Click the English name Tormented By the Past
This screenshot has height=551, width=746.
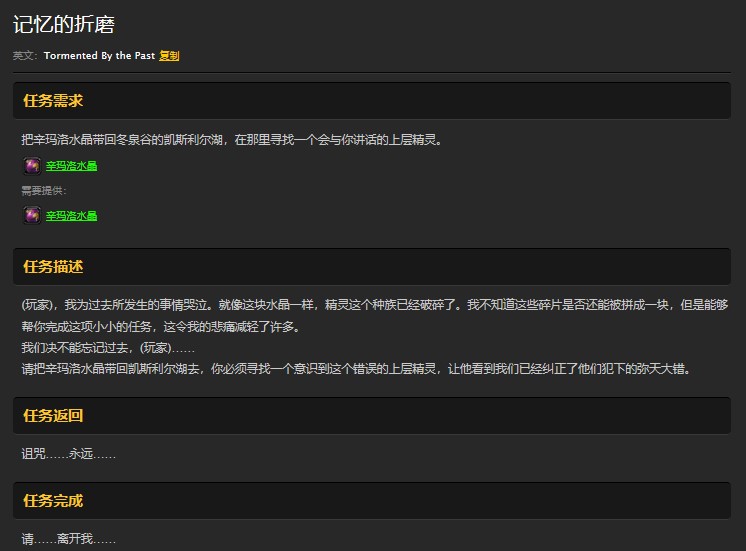tap(99, 56)
